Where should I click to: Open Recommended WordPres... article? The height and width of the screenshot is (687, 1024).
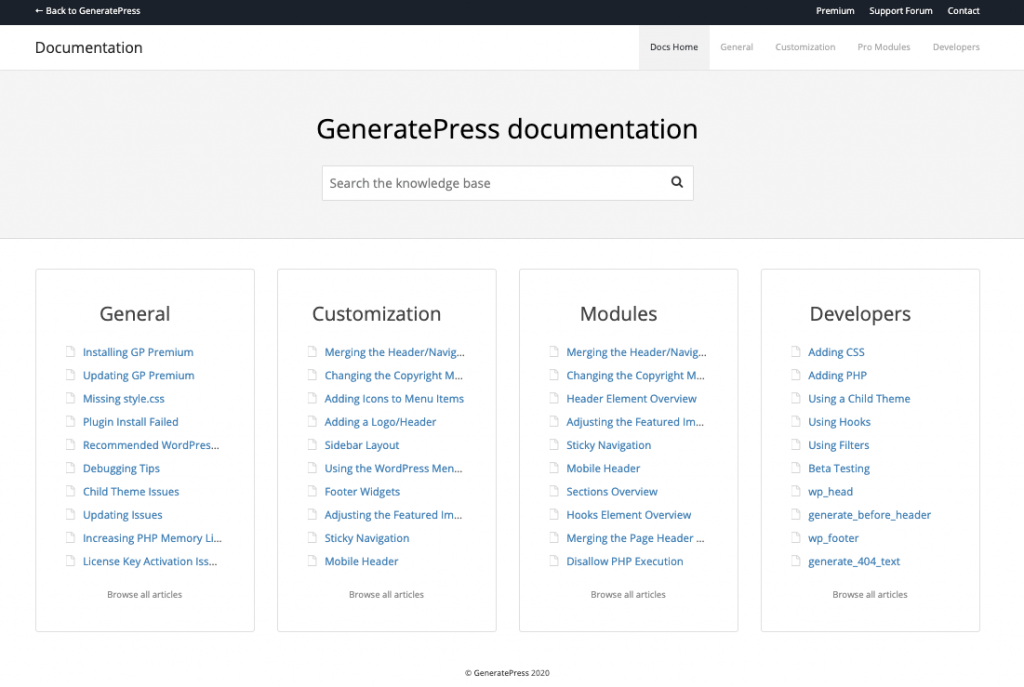pos(151,445)
